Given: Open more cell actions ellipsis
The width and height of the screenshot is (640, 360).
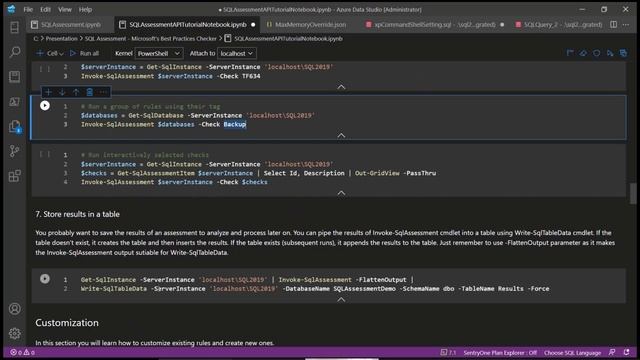Looking at the screenshot, I should tap(103, 92).
